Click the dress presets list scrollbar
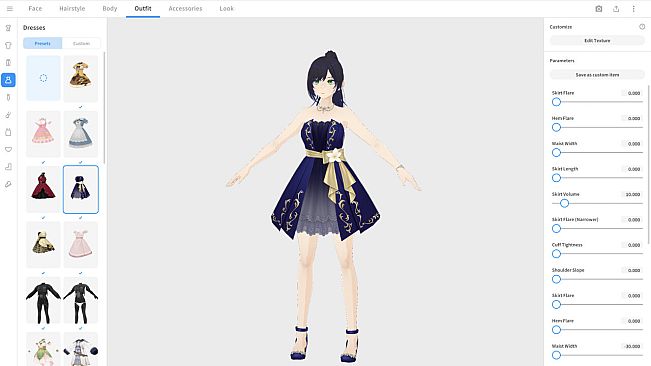The width and height of the screenshot is (651, 366). click(104, 108)
